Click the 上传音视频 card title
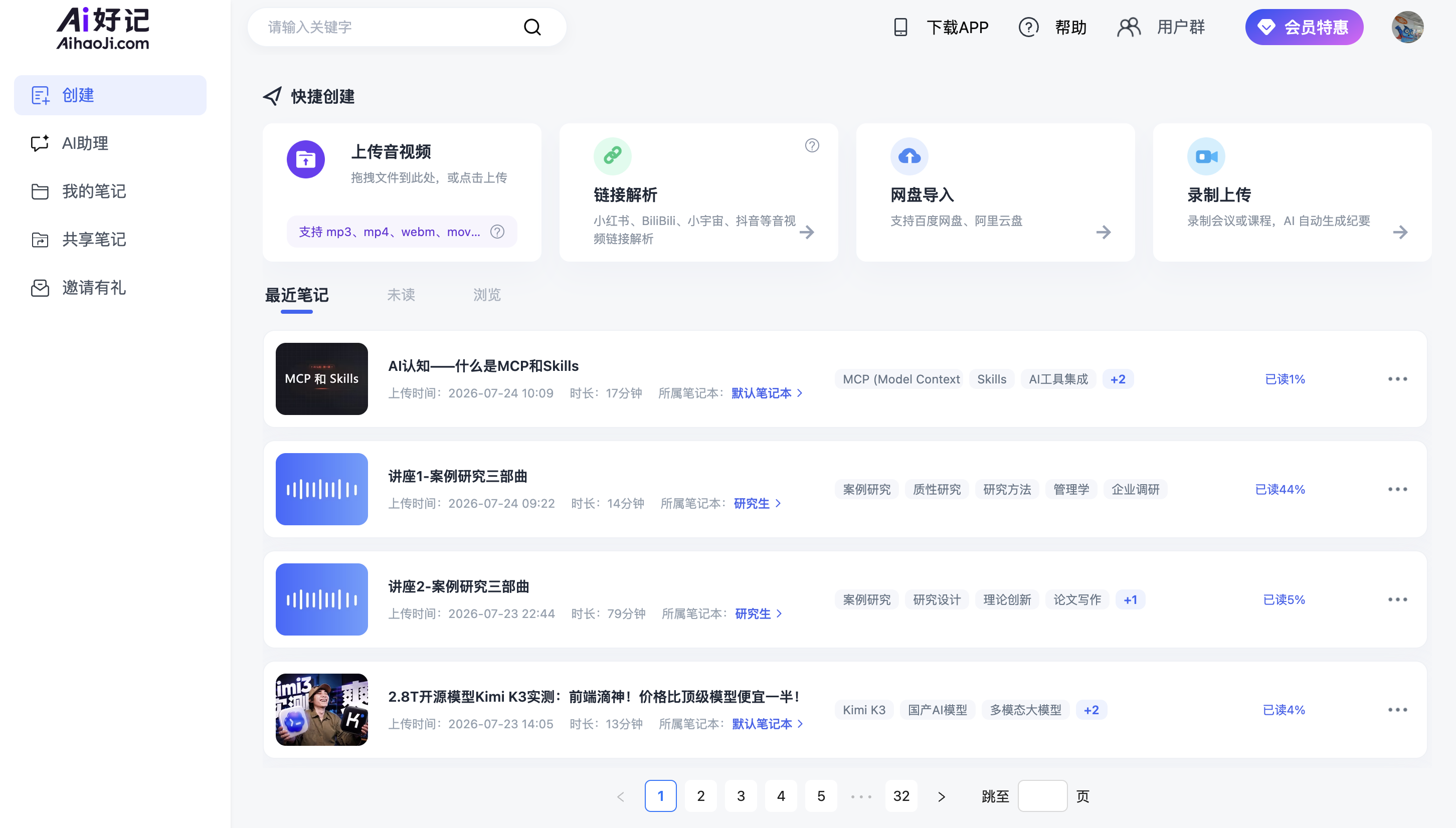The width and height of the screenshot is (1456, 828). (391, 152)
